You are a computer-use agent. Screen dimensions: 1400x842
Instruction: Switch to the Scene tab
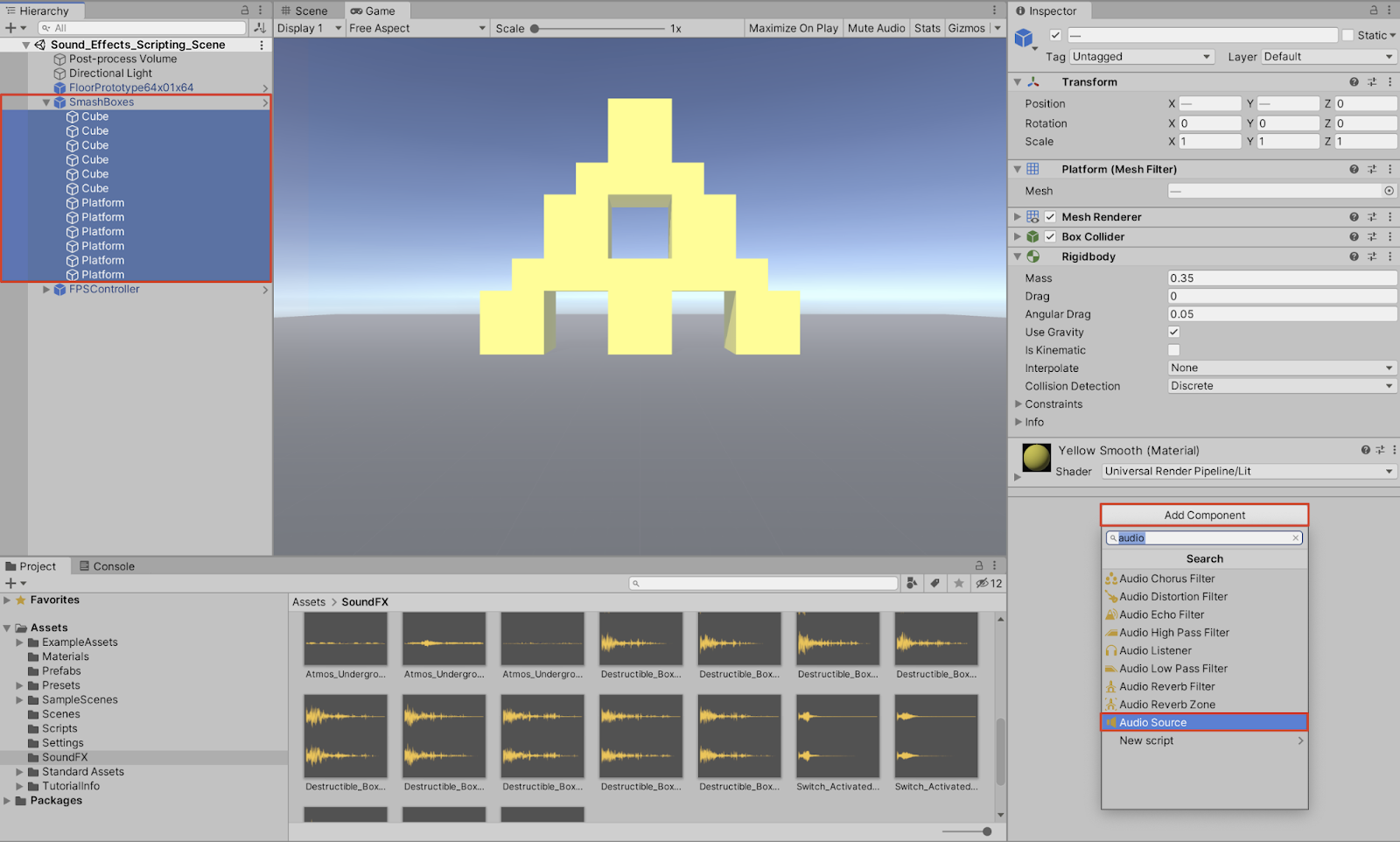304,11
